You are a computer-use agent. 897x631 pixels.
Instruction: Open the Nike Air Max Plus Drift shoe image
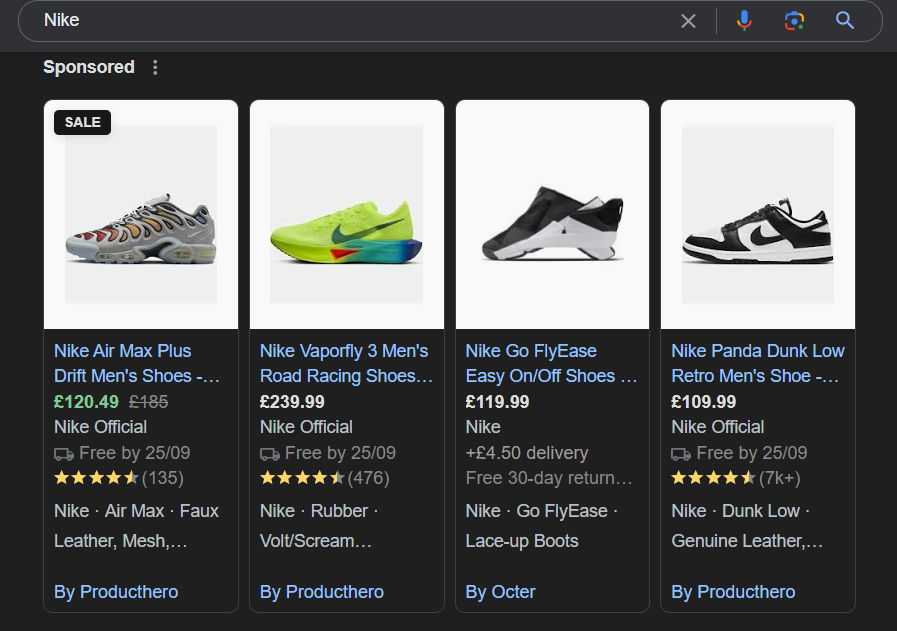click(141, 215)
